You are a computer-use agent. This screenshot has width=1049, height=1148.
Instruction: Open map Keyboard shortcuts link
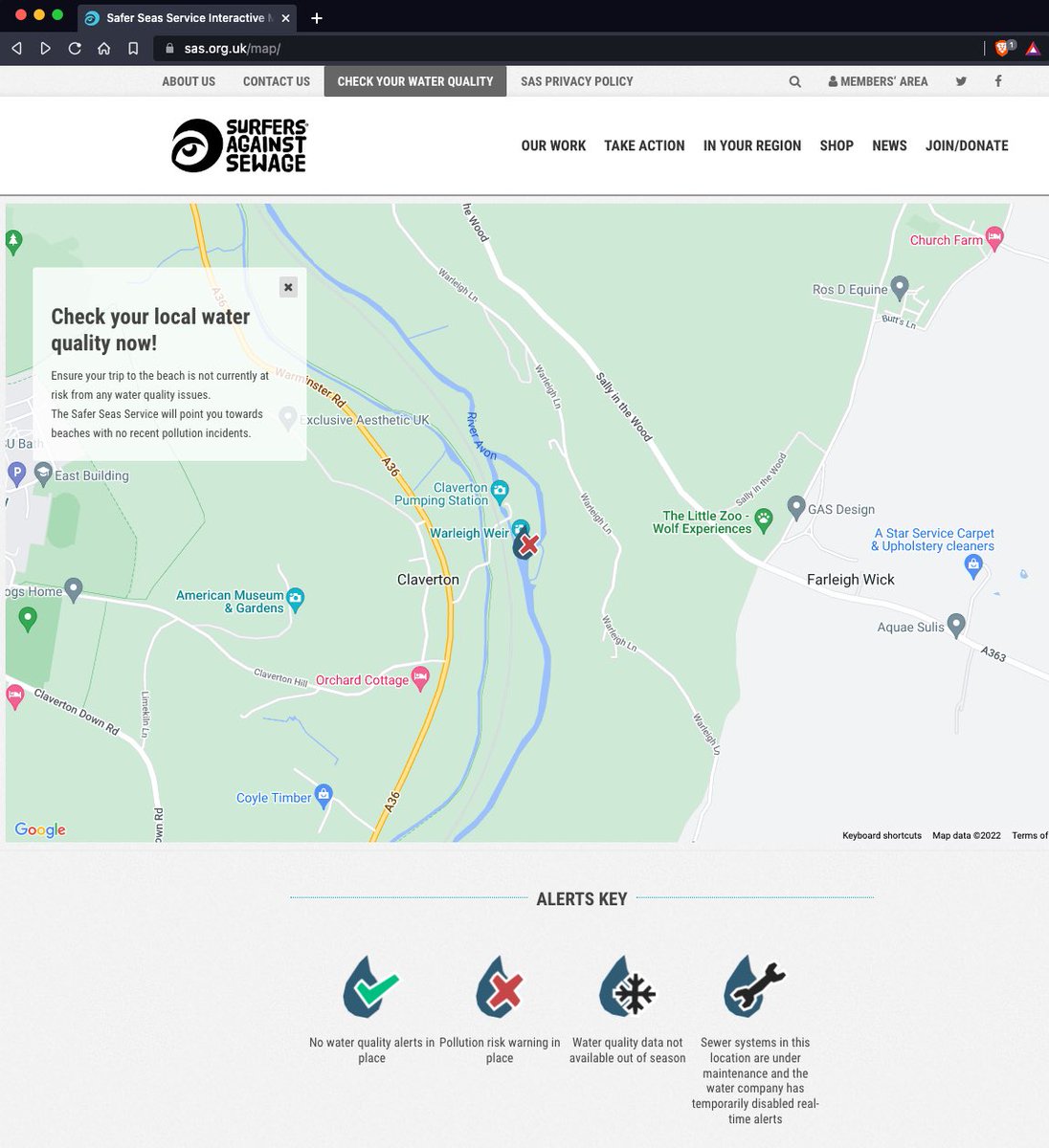click(882, 835)
